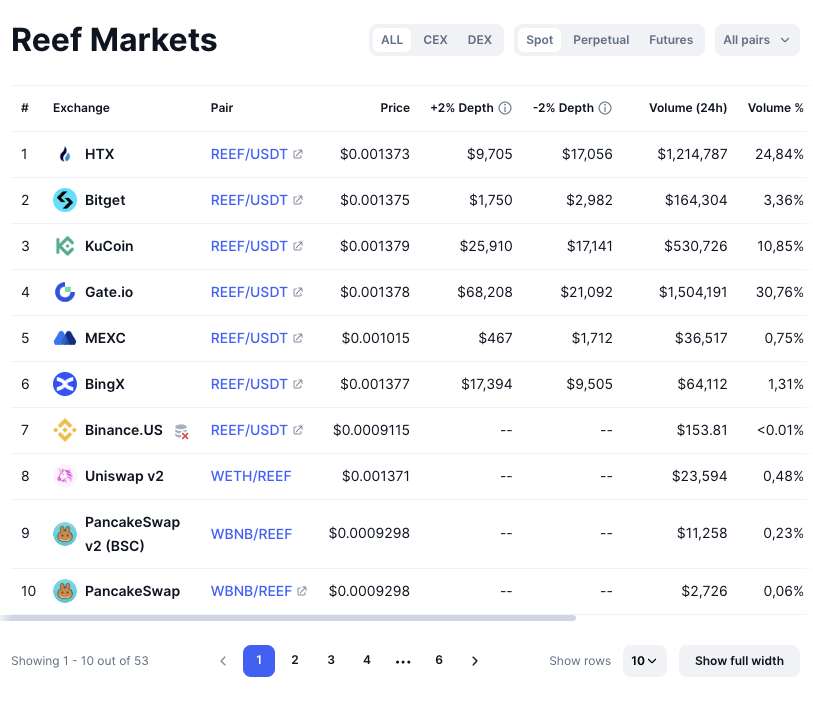Image resolution: width=813 pixels, height=704 pixels.
Task: Click the BingX logo icon
Action: (65, 384)
